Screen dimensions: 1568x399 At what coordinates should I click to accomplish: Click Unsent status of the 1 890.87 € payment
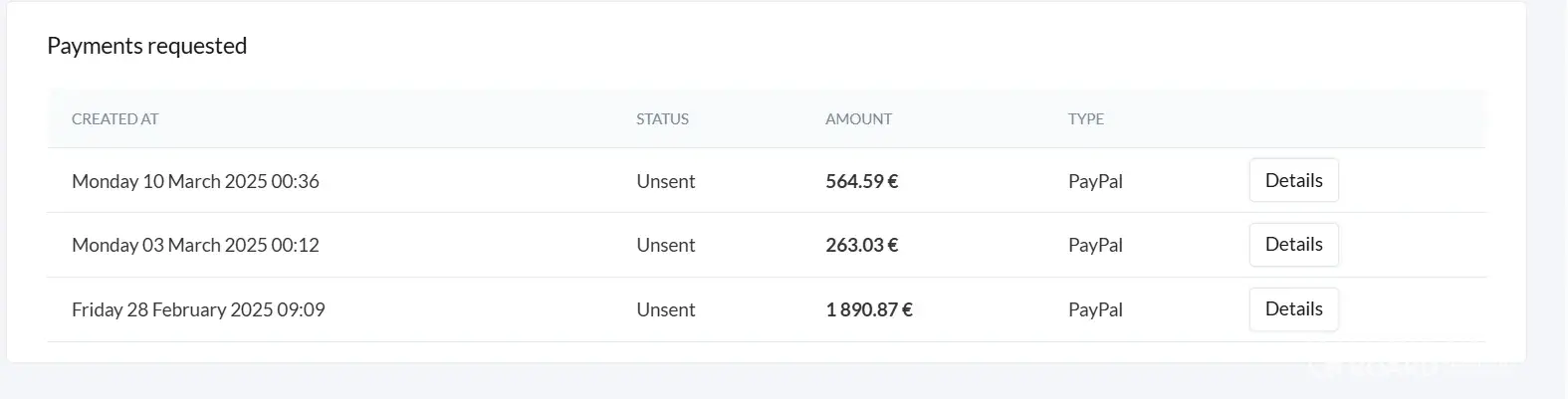665,310
